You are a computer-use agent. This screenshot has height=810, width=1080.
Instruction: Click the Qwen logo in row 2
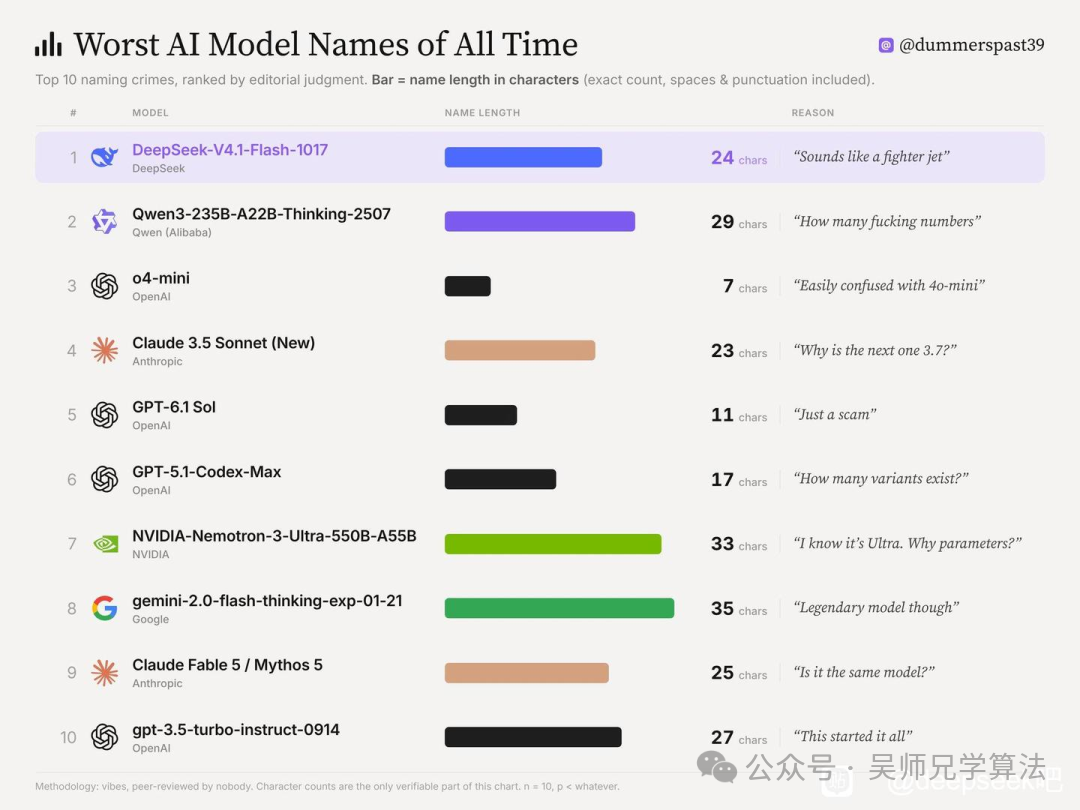(105, 222)
